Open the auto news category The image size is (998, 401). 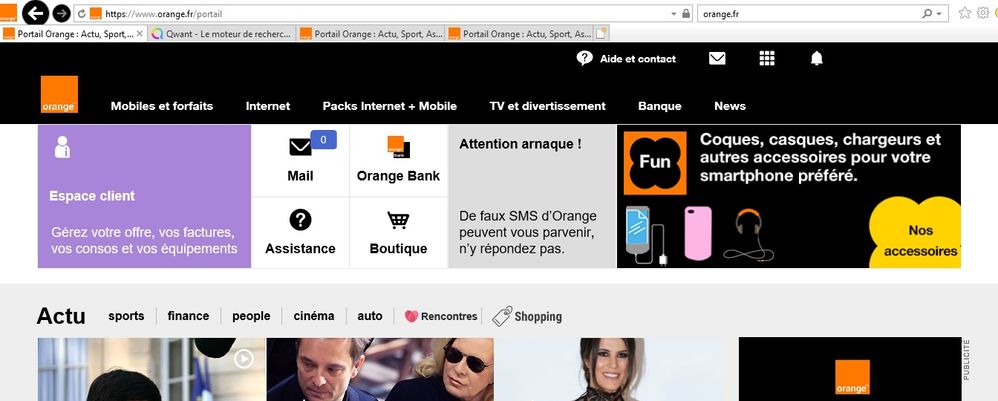370,316
